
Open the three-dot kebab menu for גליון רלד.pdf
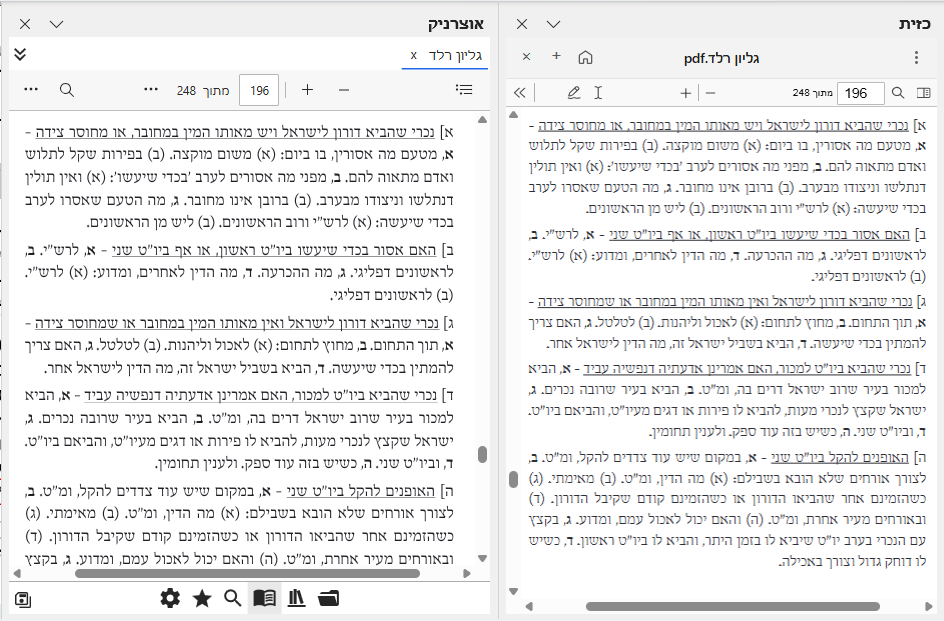click(x=917, y=57)
